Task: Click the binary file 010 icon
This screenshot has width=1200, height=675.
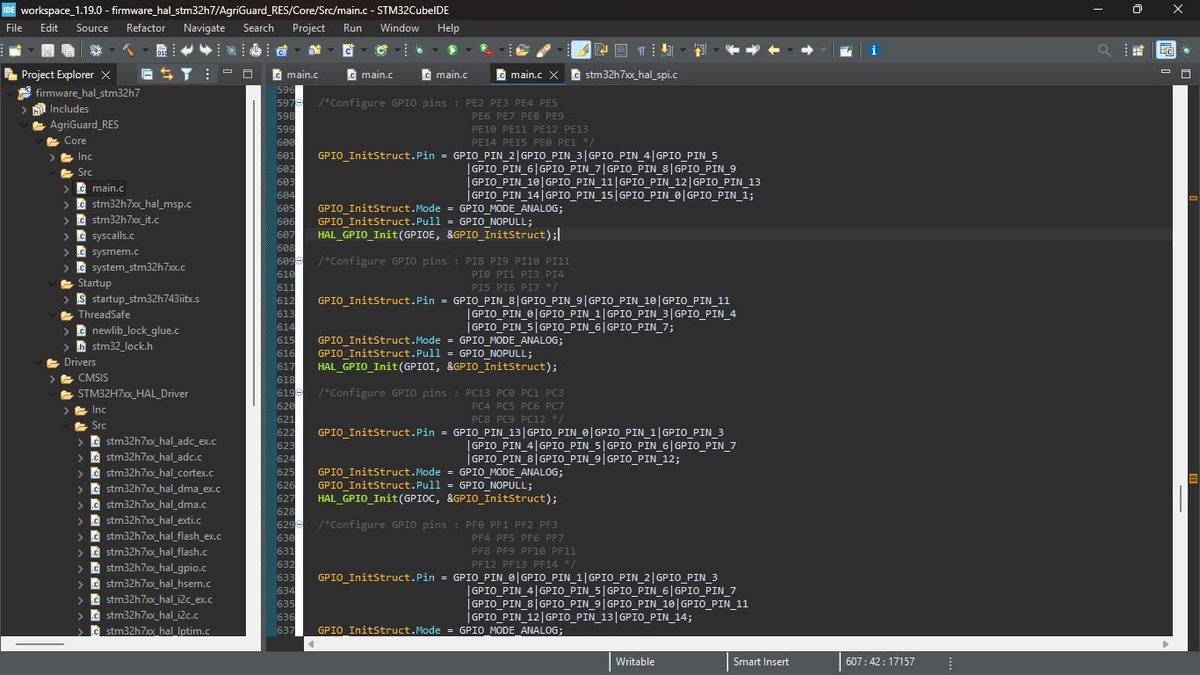Action: click(x=162, y=50)
